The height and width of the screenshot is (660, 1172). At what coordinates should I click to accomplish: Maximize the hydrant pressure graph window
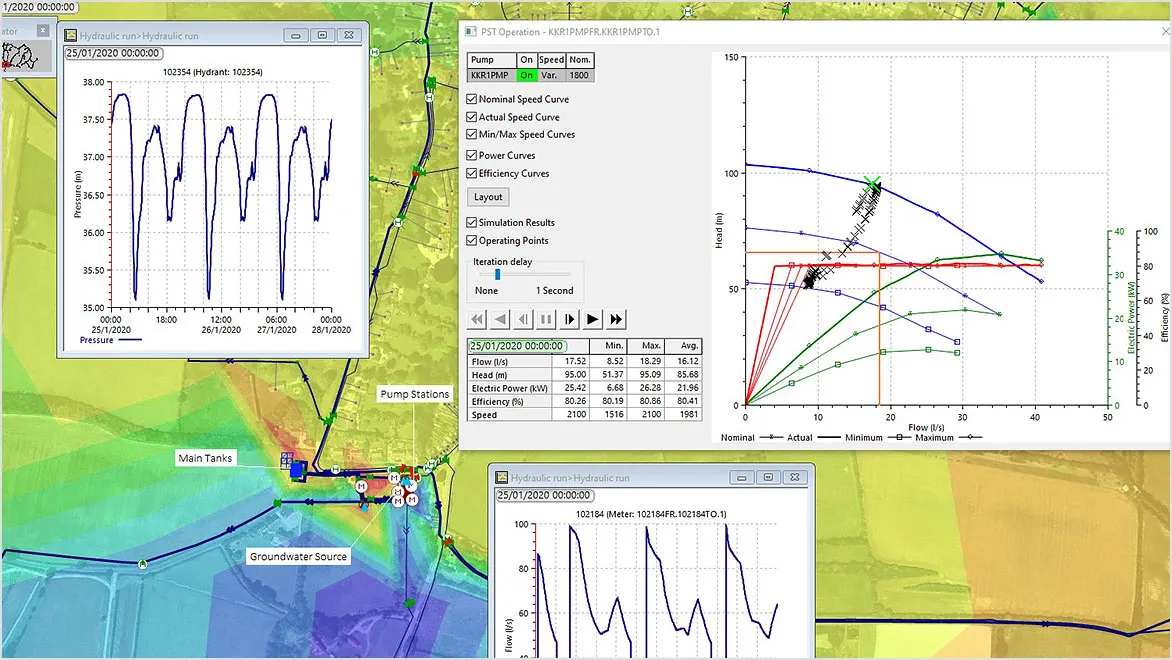click(323, 35)
